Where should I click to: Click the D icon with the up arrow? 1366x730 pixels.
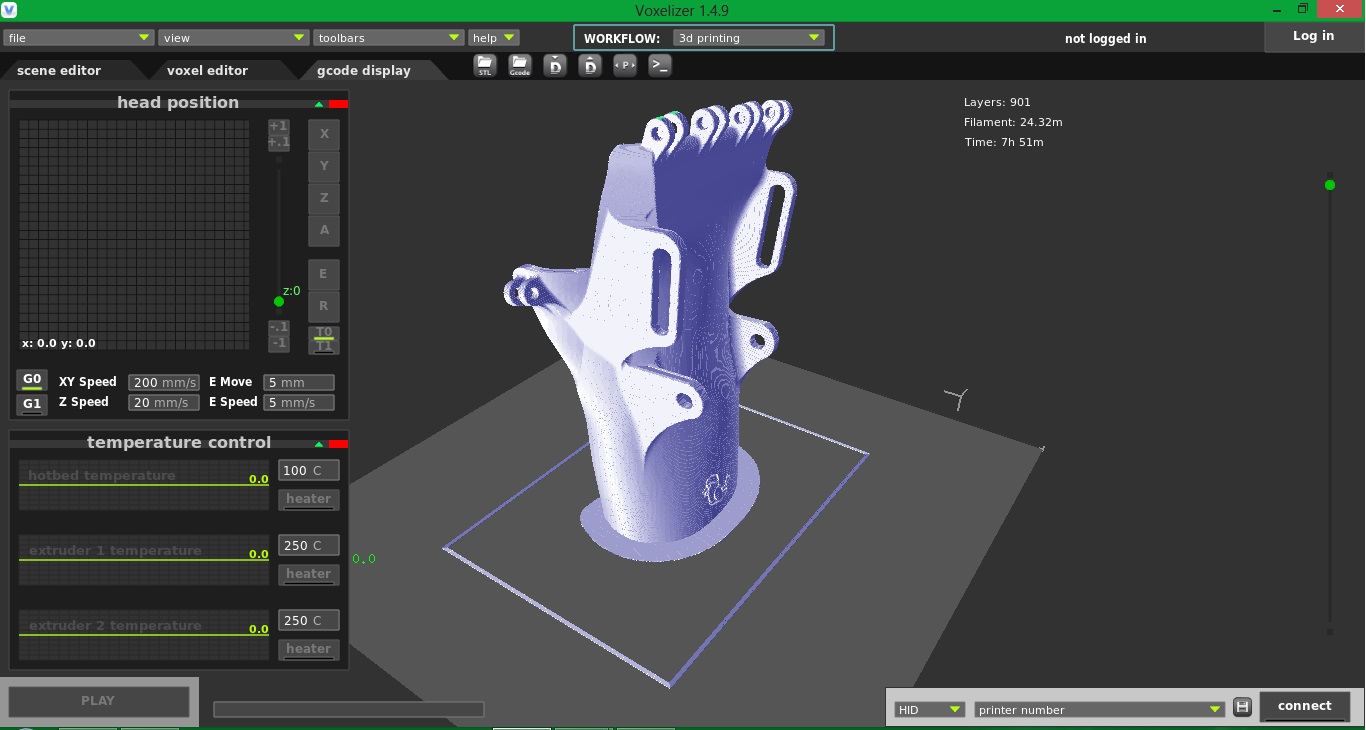point(590,66)
